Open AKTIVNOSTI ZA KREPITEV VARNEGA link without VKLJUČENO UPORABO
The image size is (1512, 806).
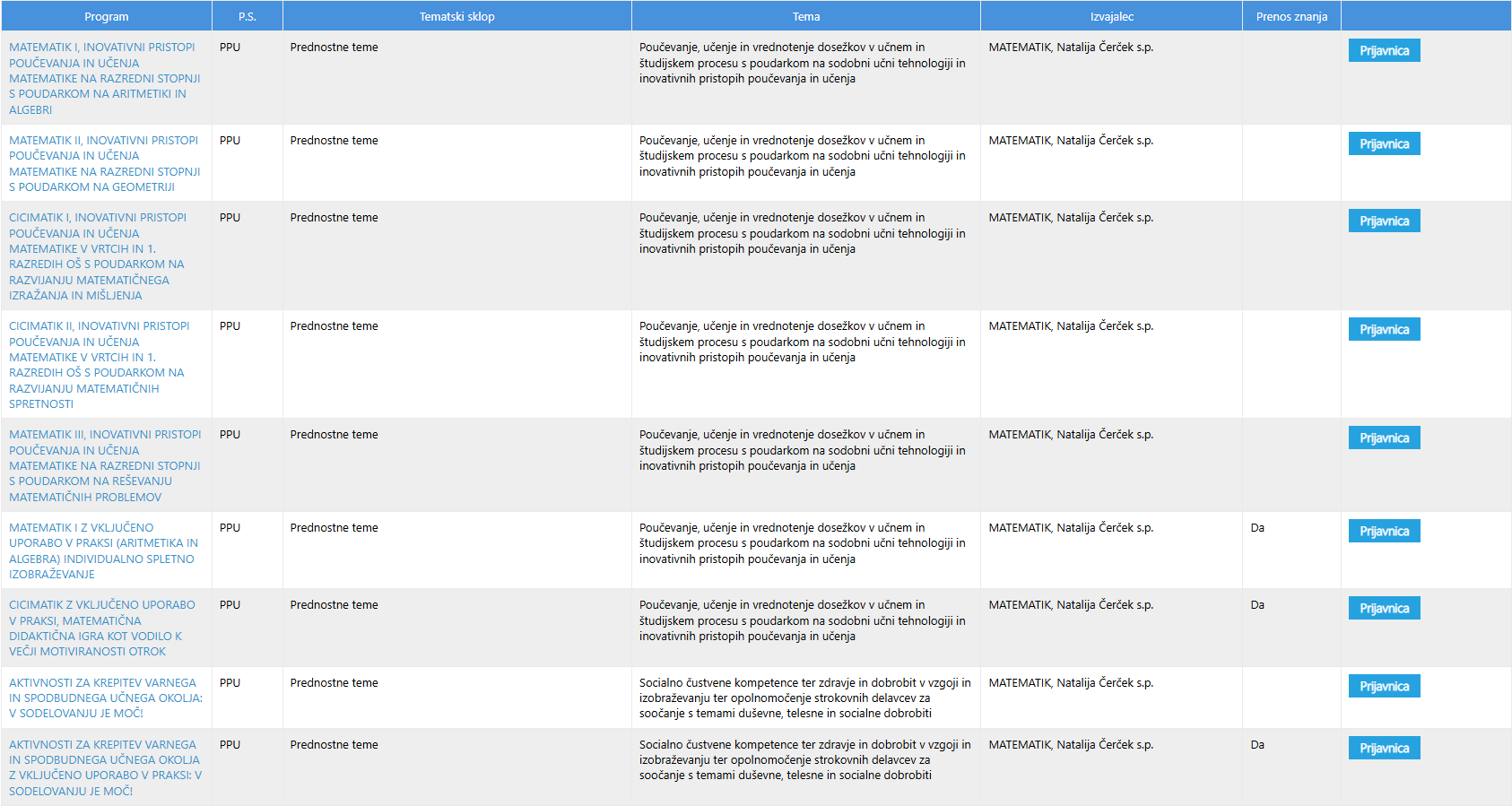(106, 698)
